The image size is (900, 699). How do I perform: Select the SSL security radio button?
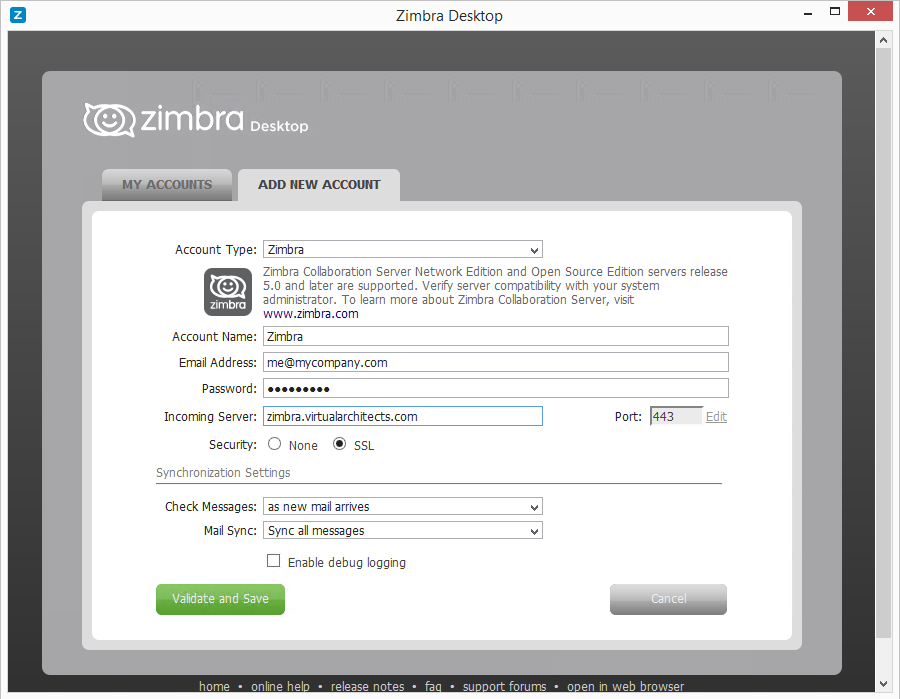(339, 444)
